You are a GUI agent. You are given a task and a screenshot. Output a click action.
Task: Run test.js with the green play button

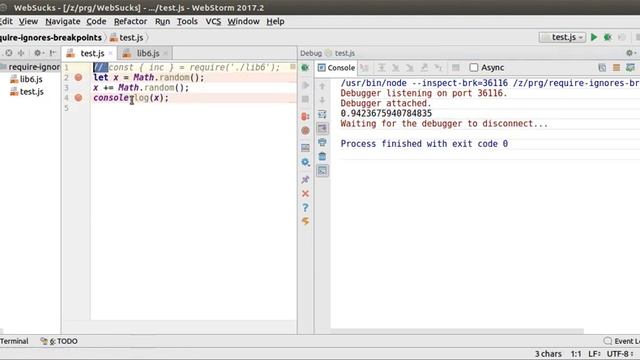(x=594, y=37)
